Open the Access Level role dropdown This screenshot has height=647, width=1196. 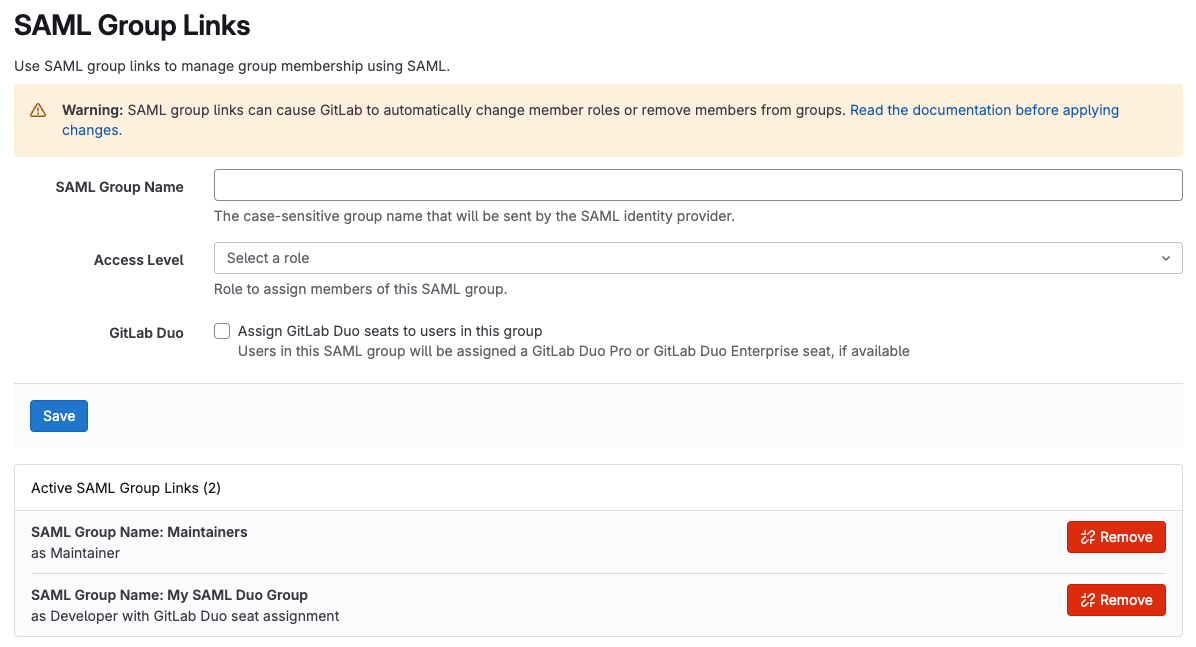(x=697, y=258)
